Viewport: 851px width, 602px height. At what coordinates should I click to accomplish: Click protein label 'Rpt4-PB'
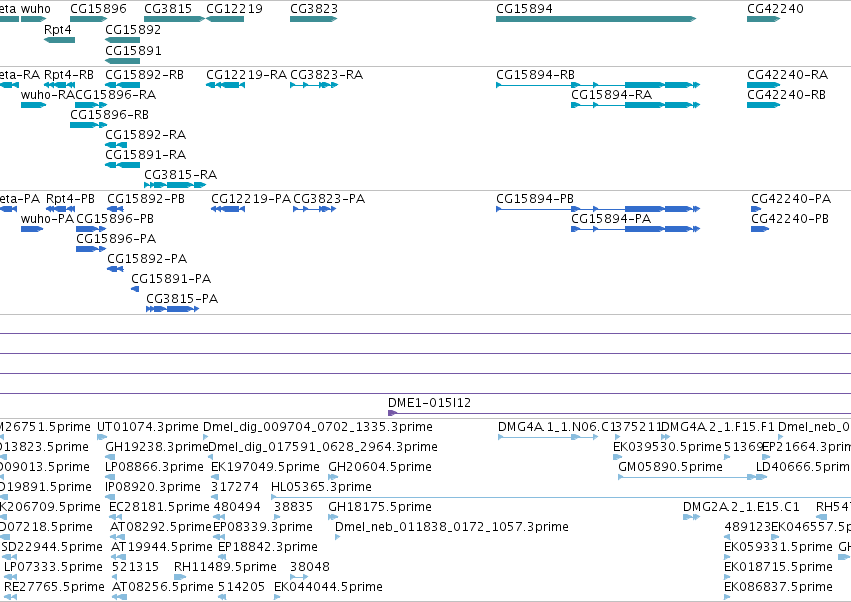pos(70,199)
